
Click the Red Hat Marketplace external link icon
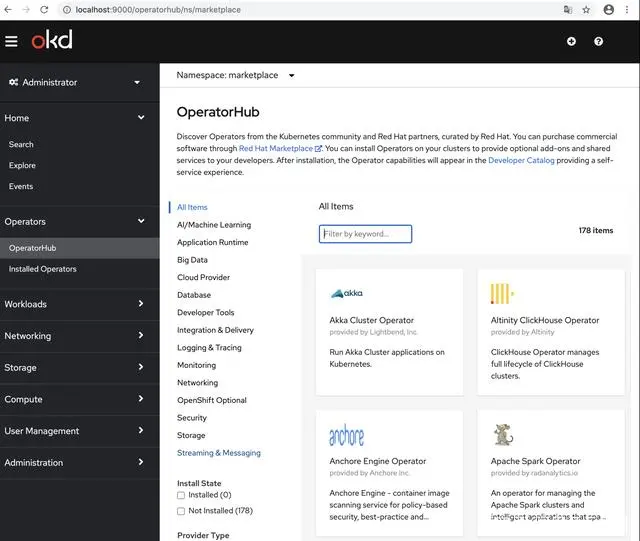pyautogui.click(x=318, y=149)
